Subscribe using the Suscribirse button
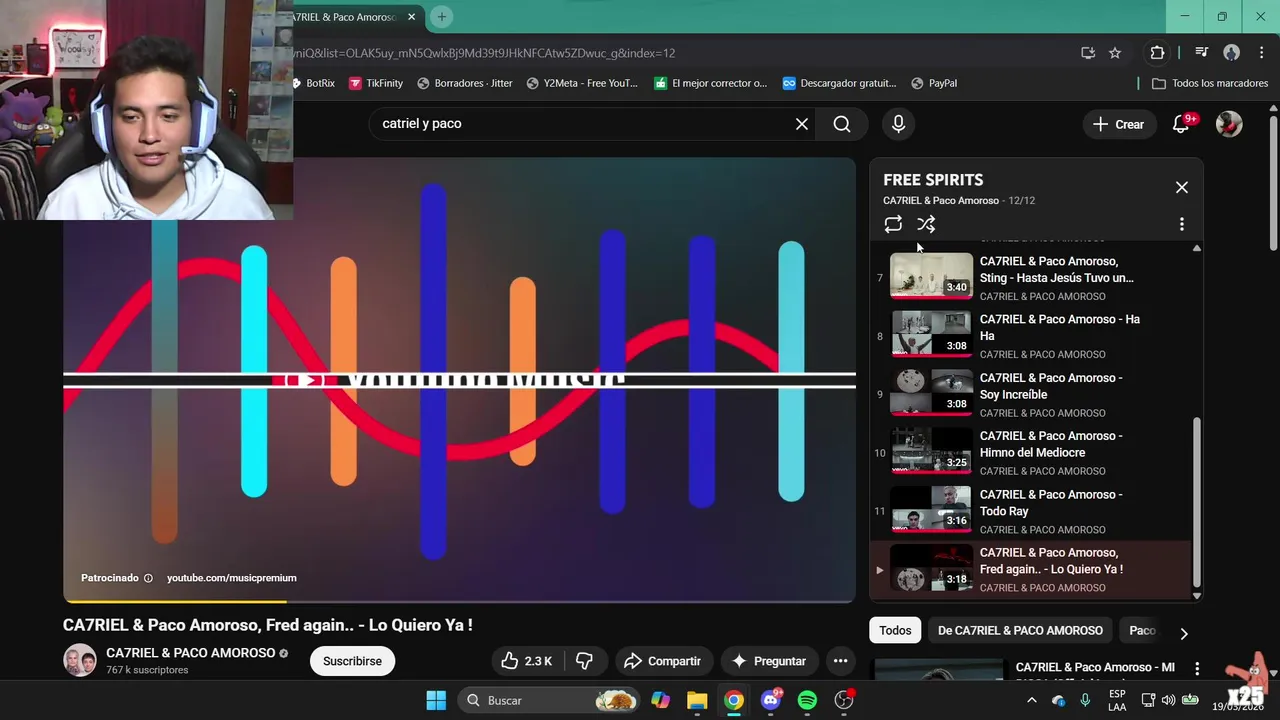Image resolution: width=1280 pixels, height=720 pixels. click(x=352, y=661)
